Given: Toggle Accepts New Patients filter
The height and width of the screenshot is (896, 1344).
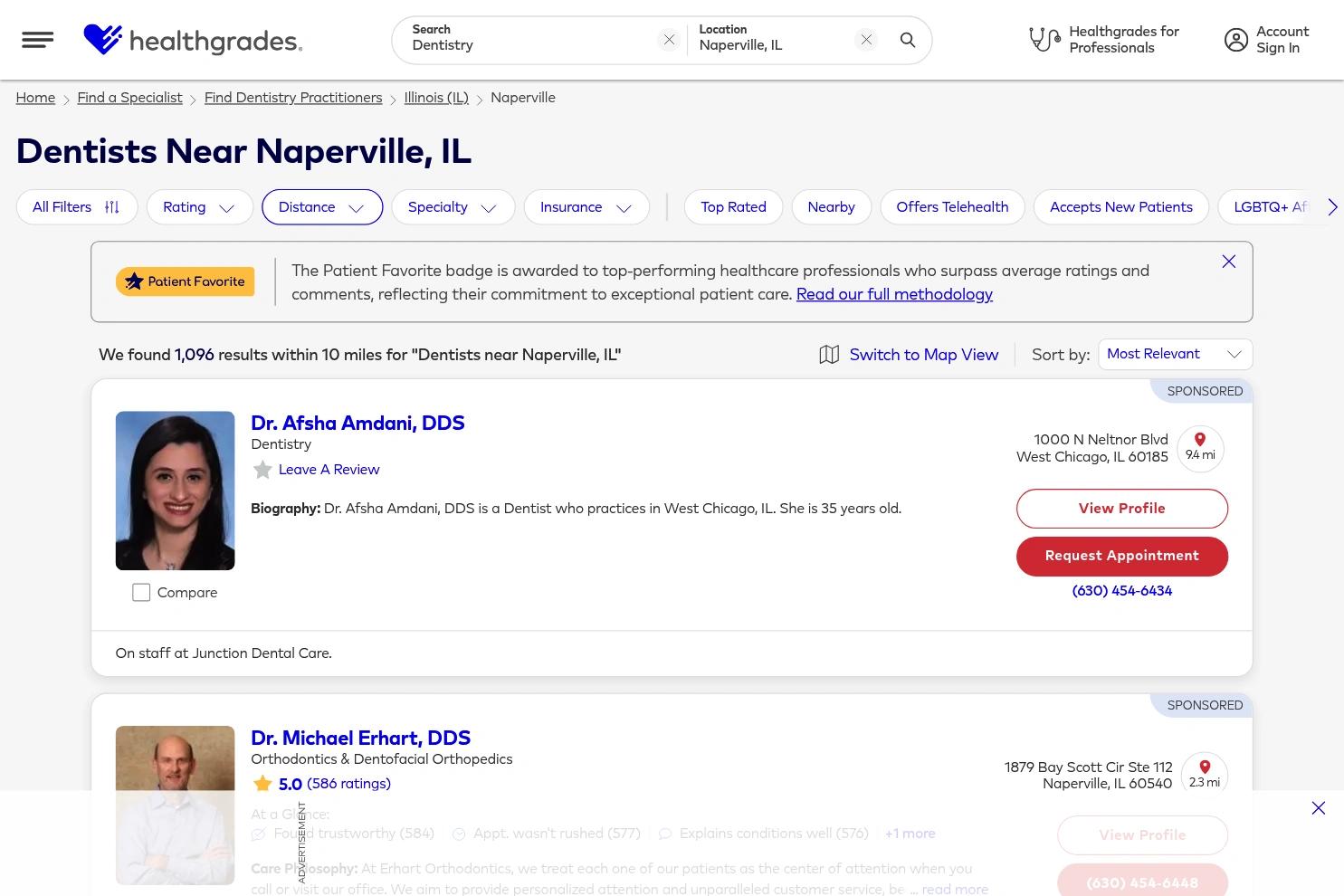Looking at the screenshot, I should coord(1120,207).
